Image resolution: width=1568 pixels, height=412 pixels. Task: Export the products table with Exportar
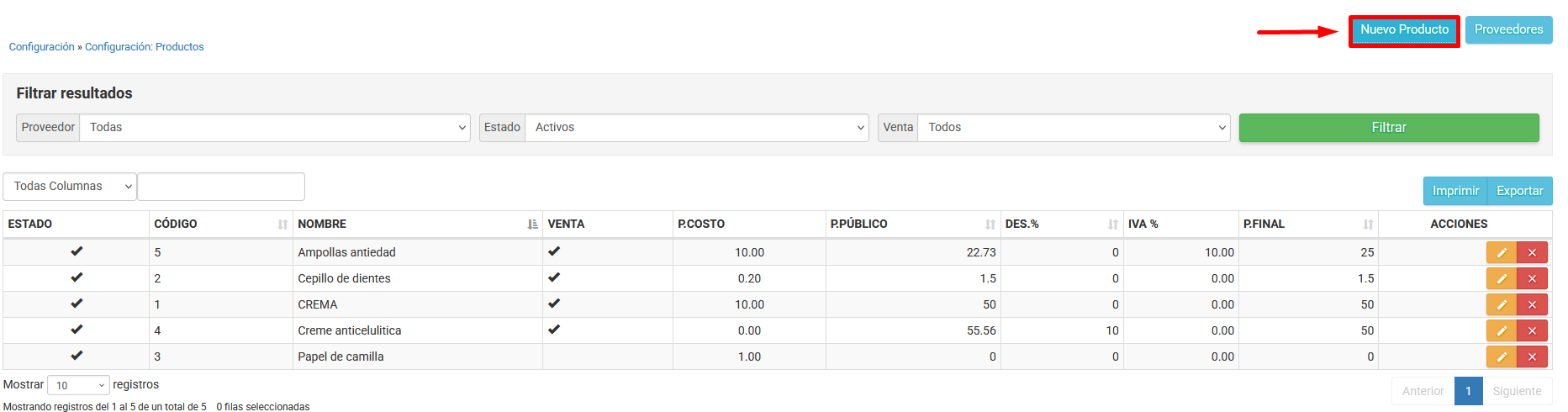pyautogui.click(x=1519, y=191)
